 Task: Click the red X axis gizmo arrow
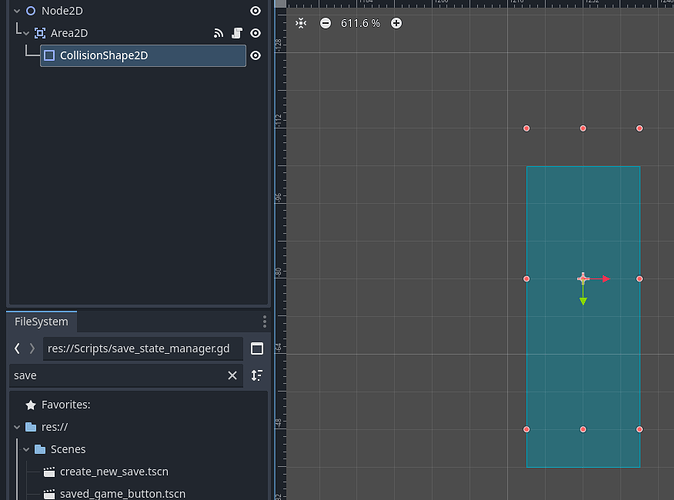coord(606,279)
